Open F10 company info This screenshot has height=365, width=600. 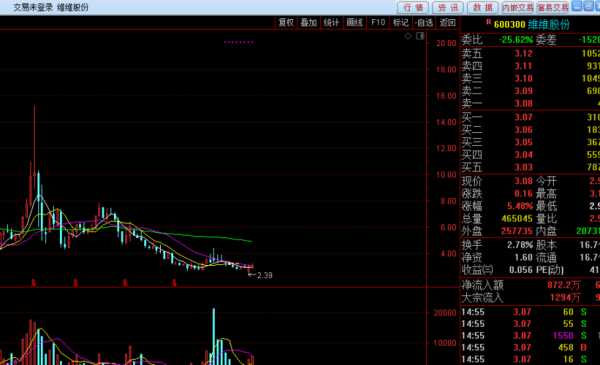[x=378, y=23]
